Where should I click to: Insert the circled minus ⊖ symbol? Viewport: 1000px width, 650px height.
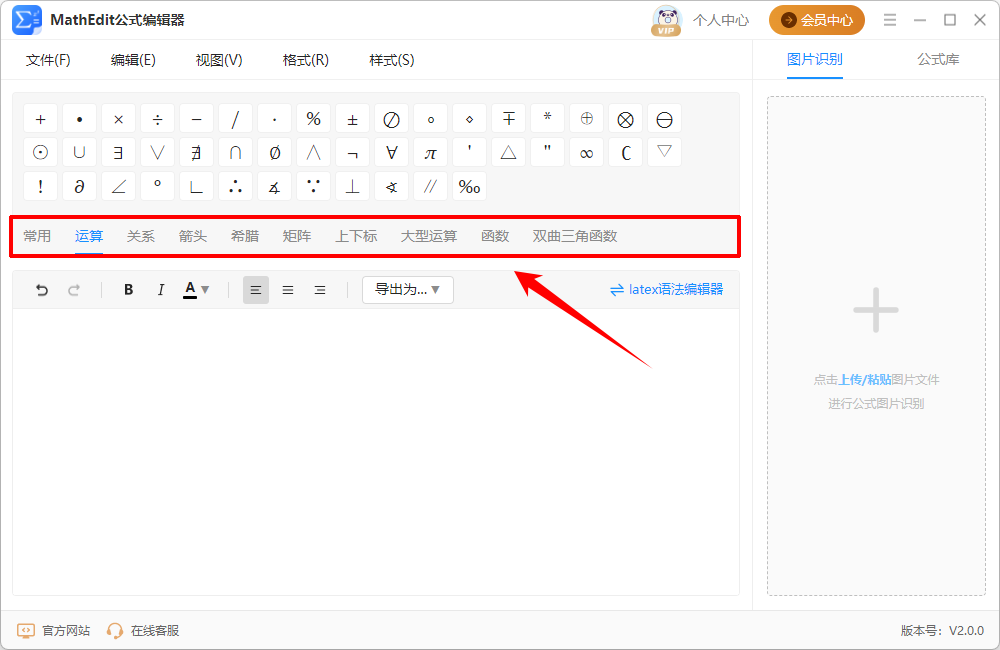click(x=664, y=119)
